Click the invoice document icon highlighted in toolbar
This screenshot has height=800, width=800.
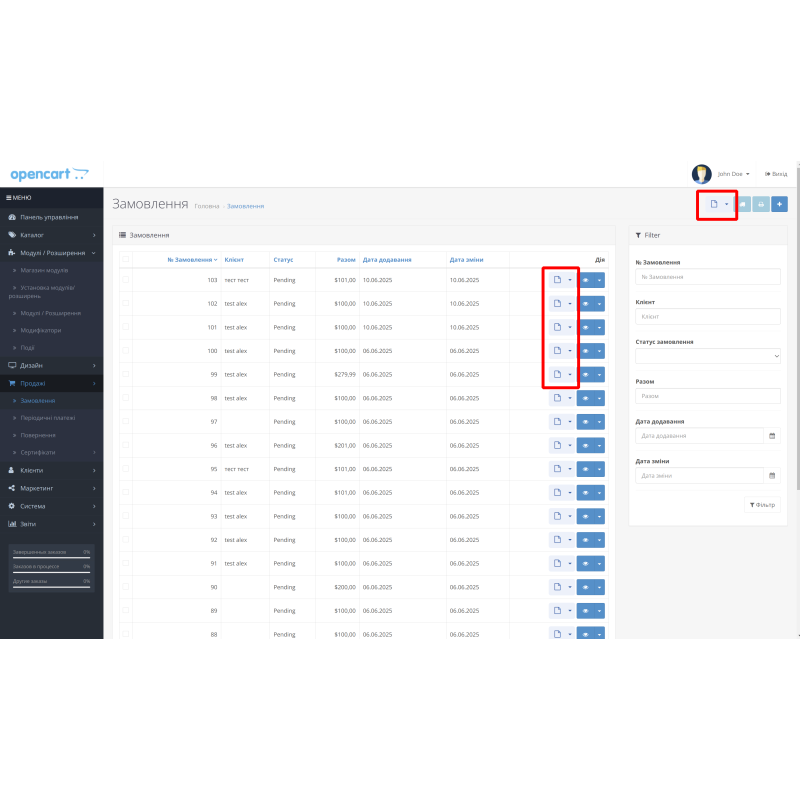[713, 204]
